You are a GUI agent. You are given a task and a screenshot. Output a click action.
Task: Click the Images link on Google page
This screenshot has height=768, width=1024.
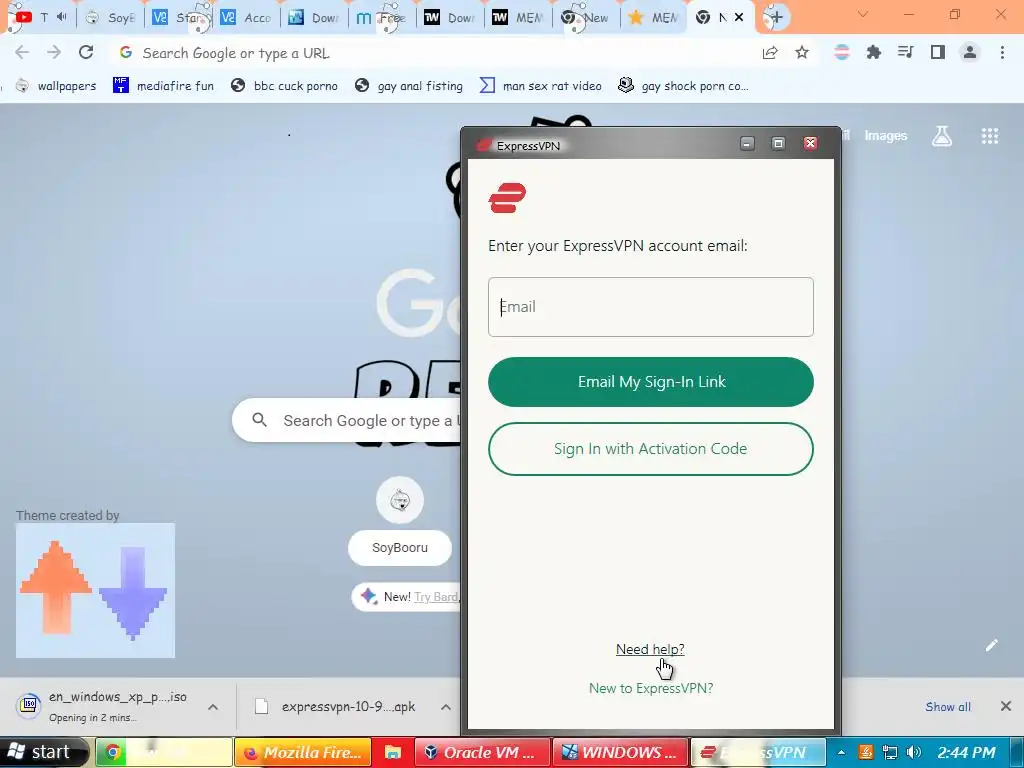point(886,136)
